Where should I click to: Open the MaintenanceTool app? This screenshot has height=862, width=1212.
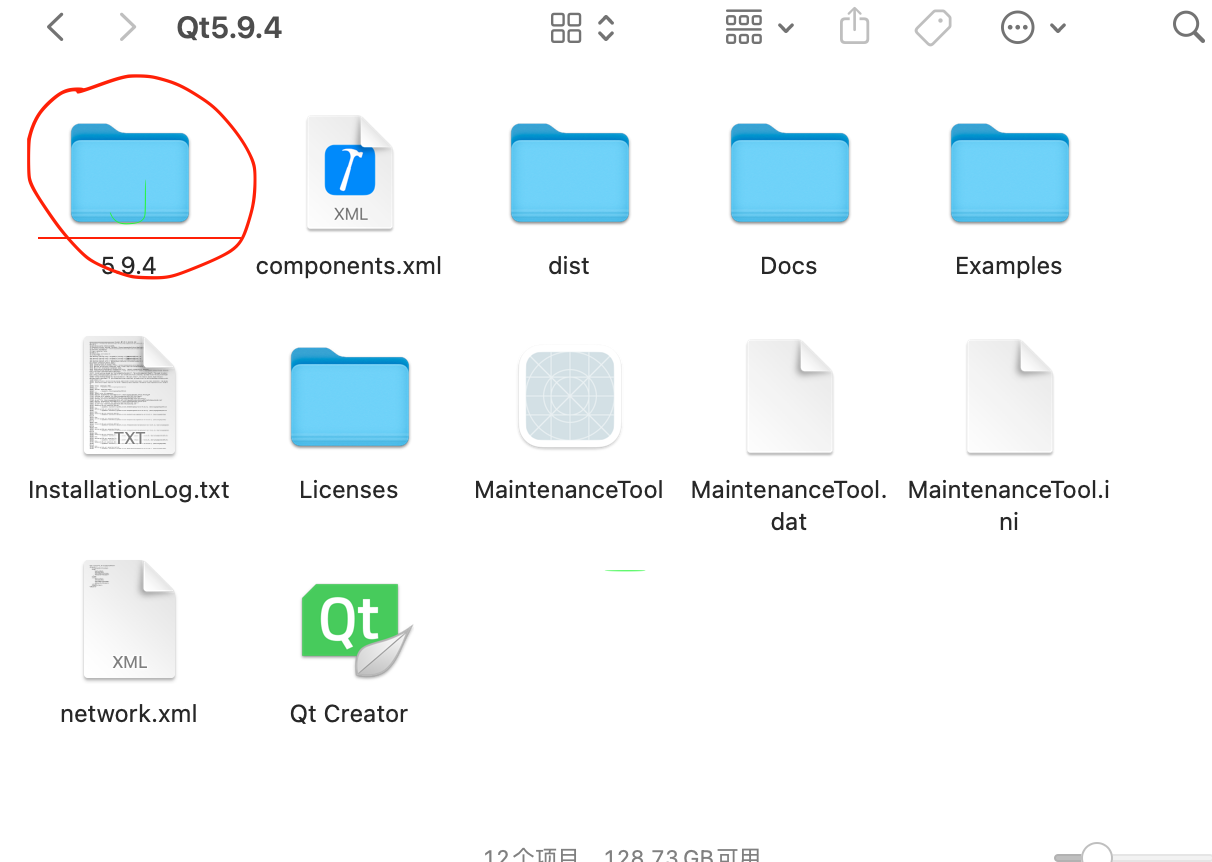(x=569, y=396)
